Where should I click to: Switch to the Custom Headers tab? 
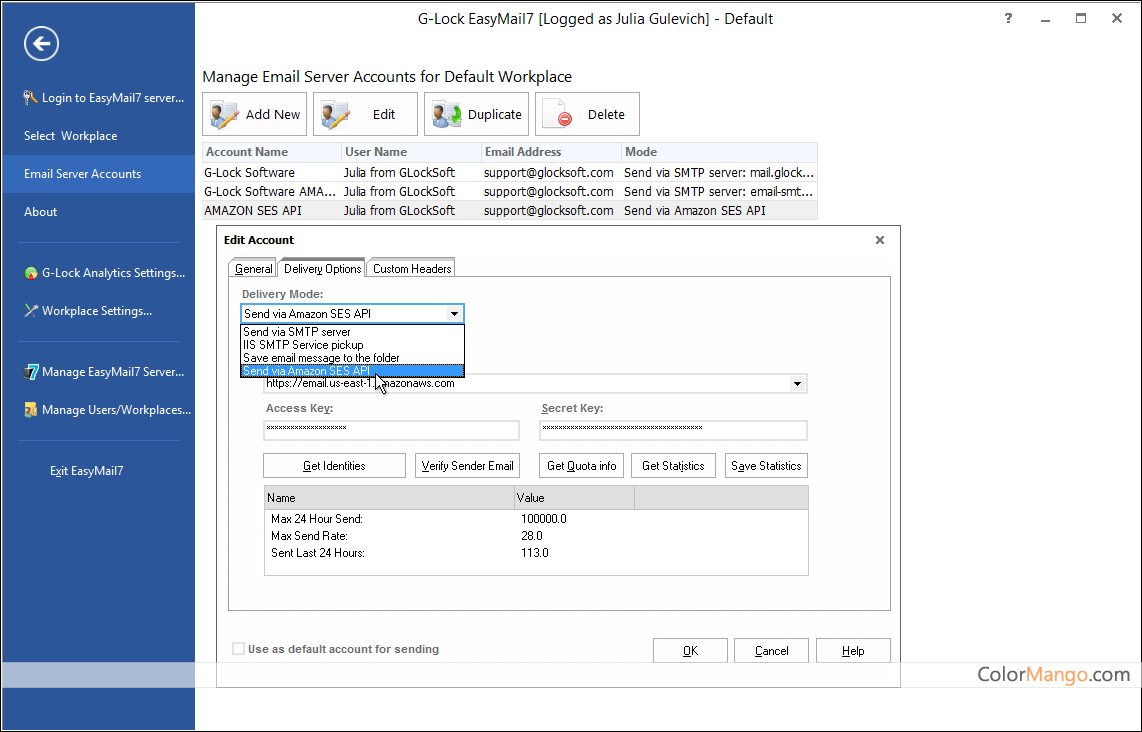[412, 269]
